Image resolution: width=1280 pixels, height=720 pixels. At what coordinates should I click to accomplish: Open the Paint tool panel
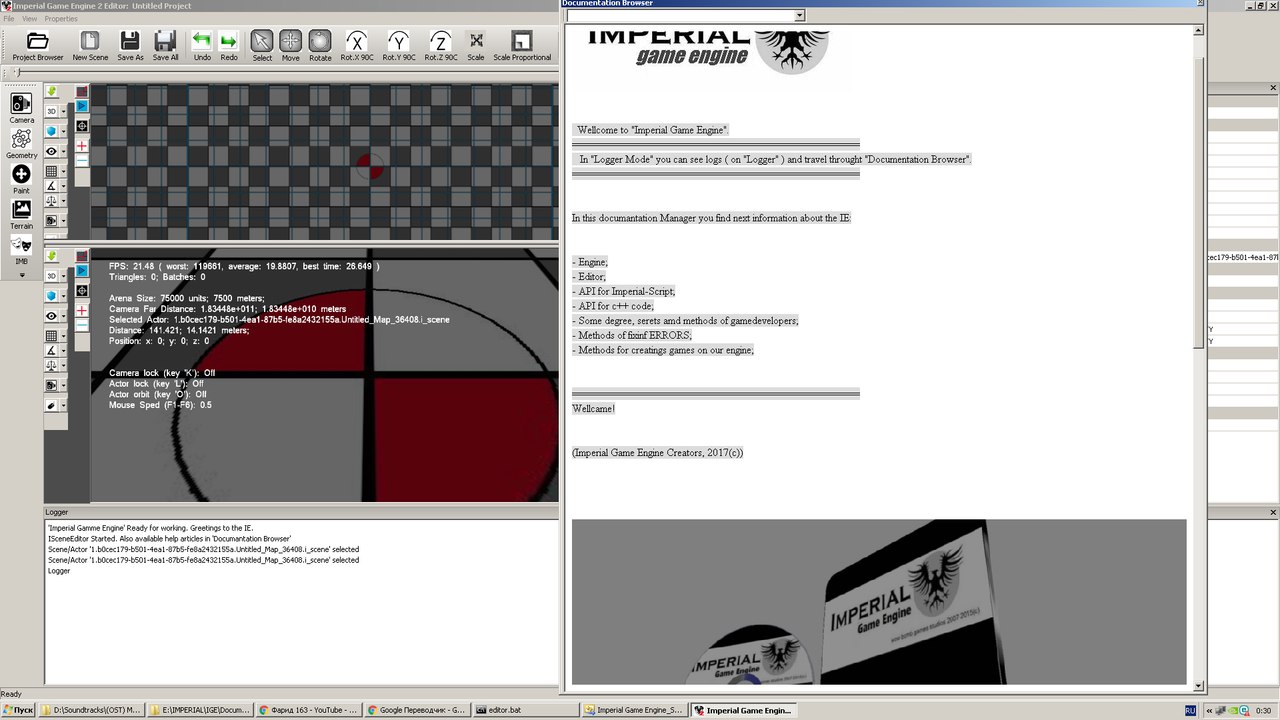(x=21, y=178)
